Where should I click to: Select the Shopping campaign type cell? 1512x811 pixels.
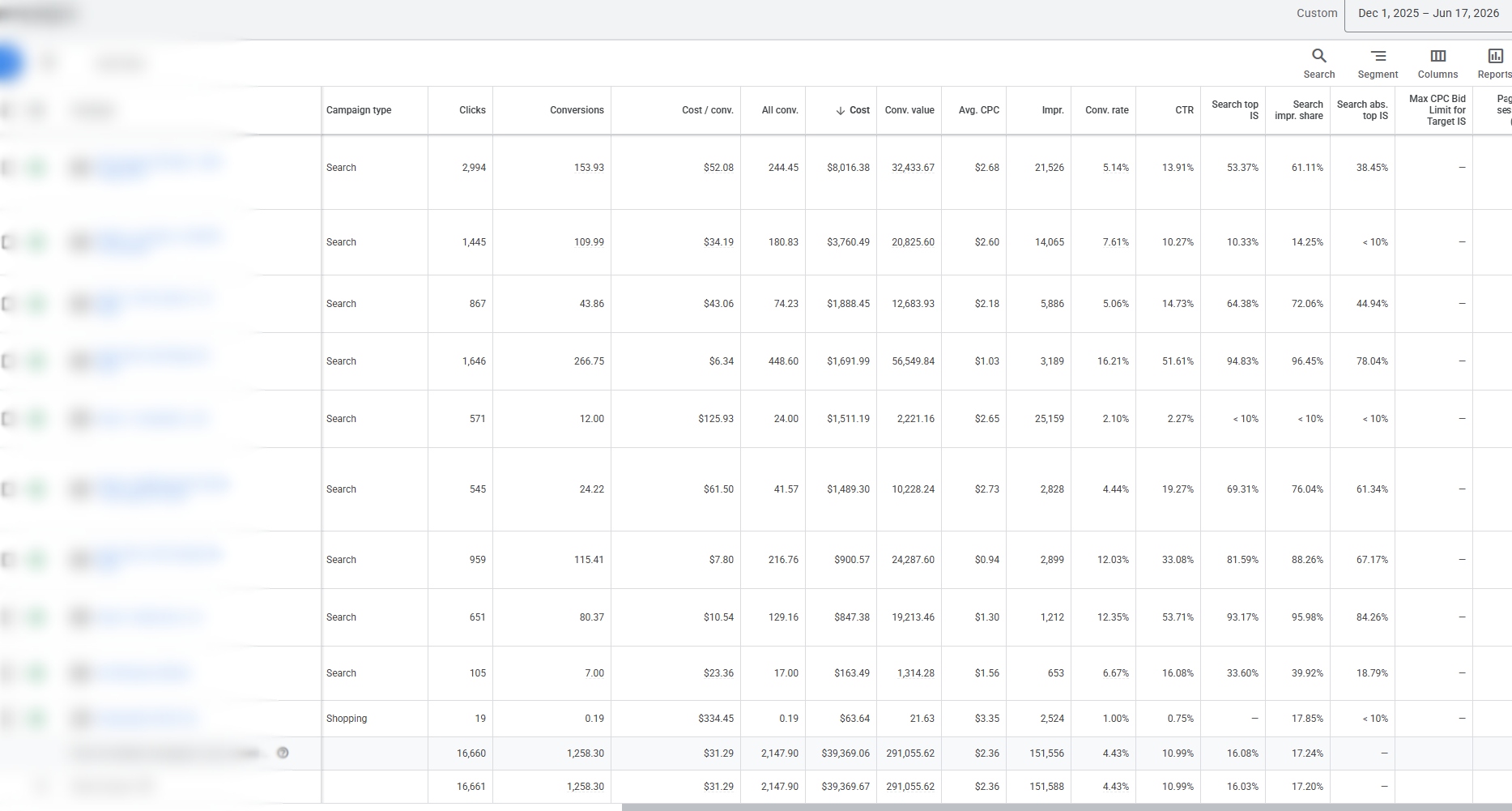point(347,719)
